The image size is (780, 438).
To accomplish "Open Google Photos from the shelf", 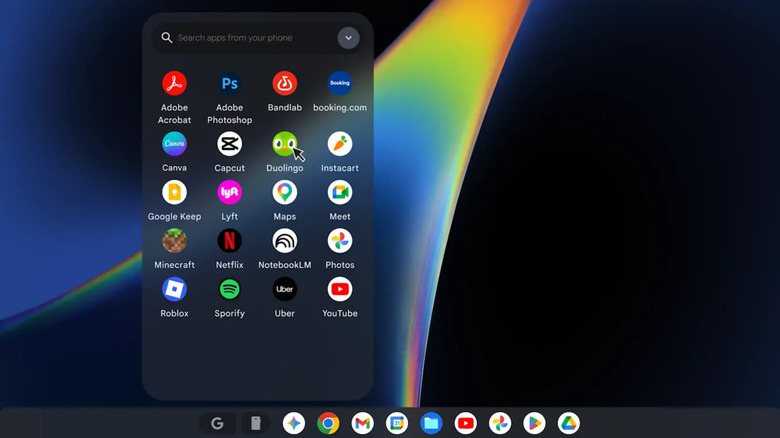I will coord(500,424).
